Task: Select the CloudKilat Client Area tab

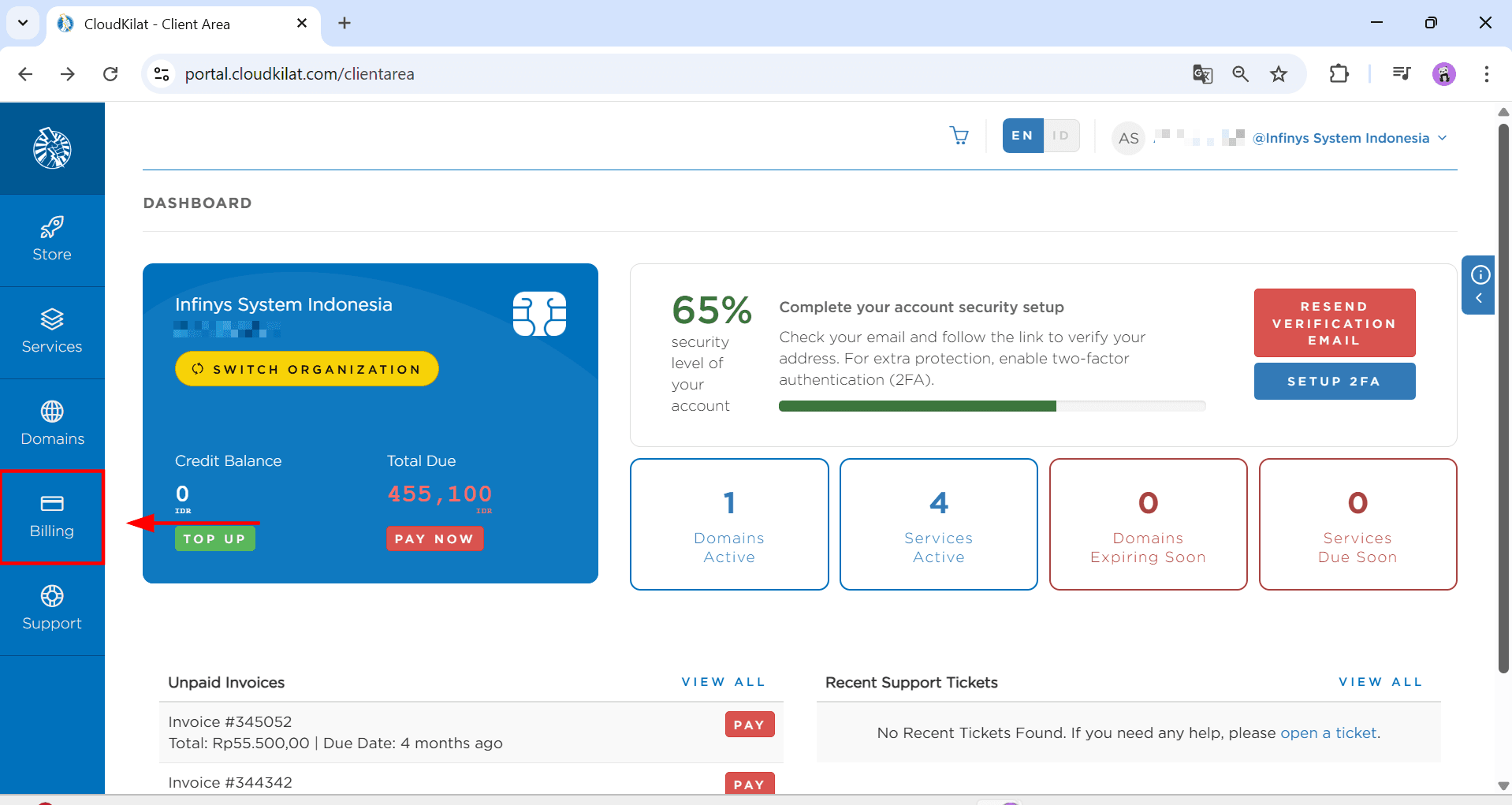Action: [x=158, y=24]
